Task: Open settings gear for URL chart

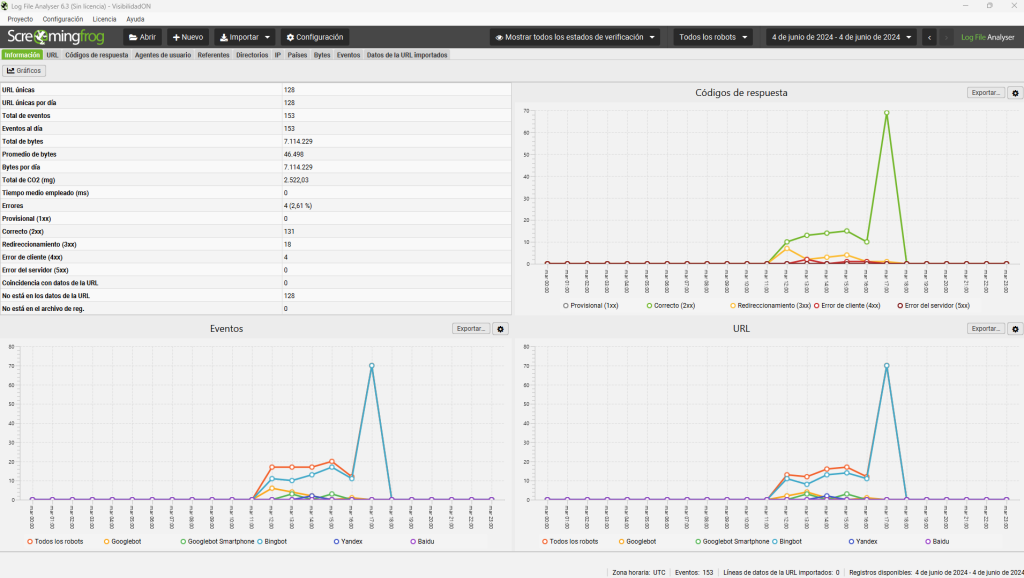Action: click(1015, 328)
